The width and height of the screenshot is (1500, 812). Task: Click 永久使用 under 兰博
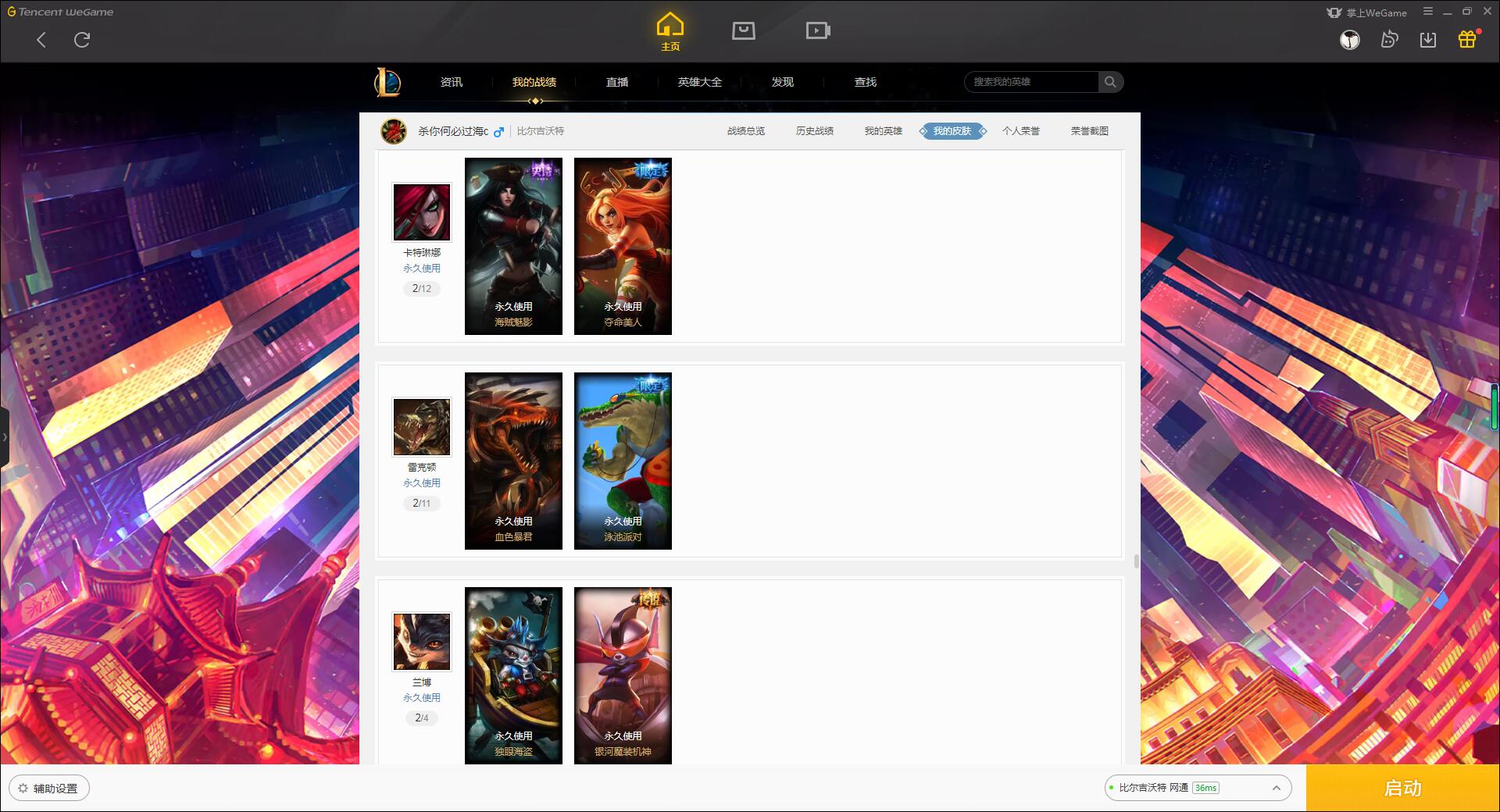coord(422,698)
